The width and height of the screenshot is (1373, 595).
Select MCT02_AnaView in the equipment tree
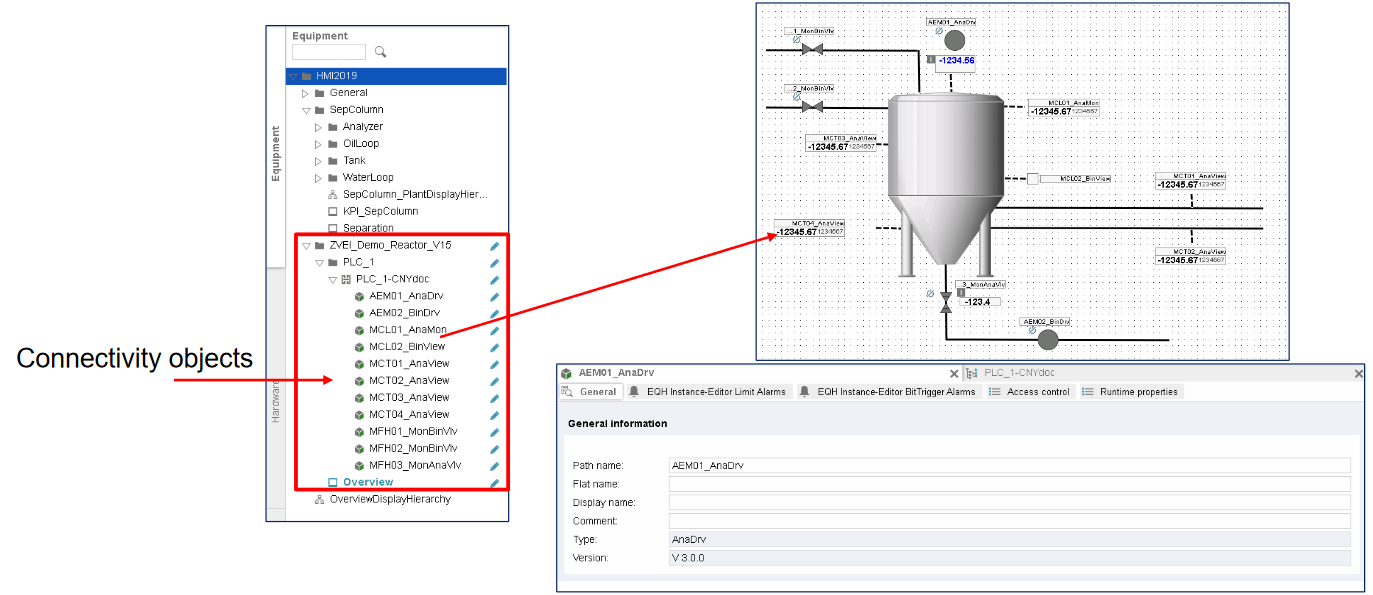coord(409,381)
